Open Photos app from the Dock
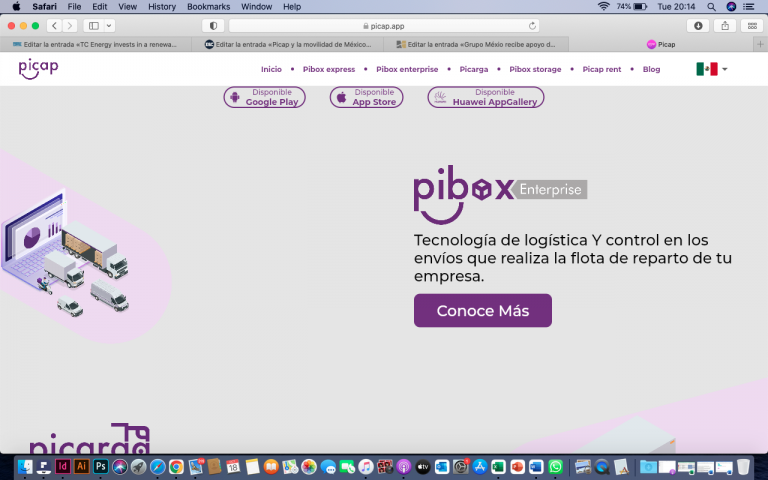 tap(309, 467)
